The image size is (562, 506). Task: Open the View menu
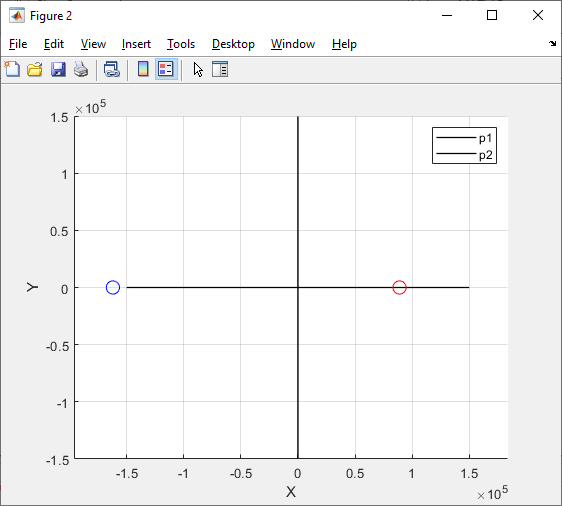coord(93,44)
